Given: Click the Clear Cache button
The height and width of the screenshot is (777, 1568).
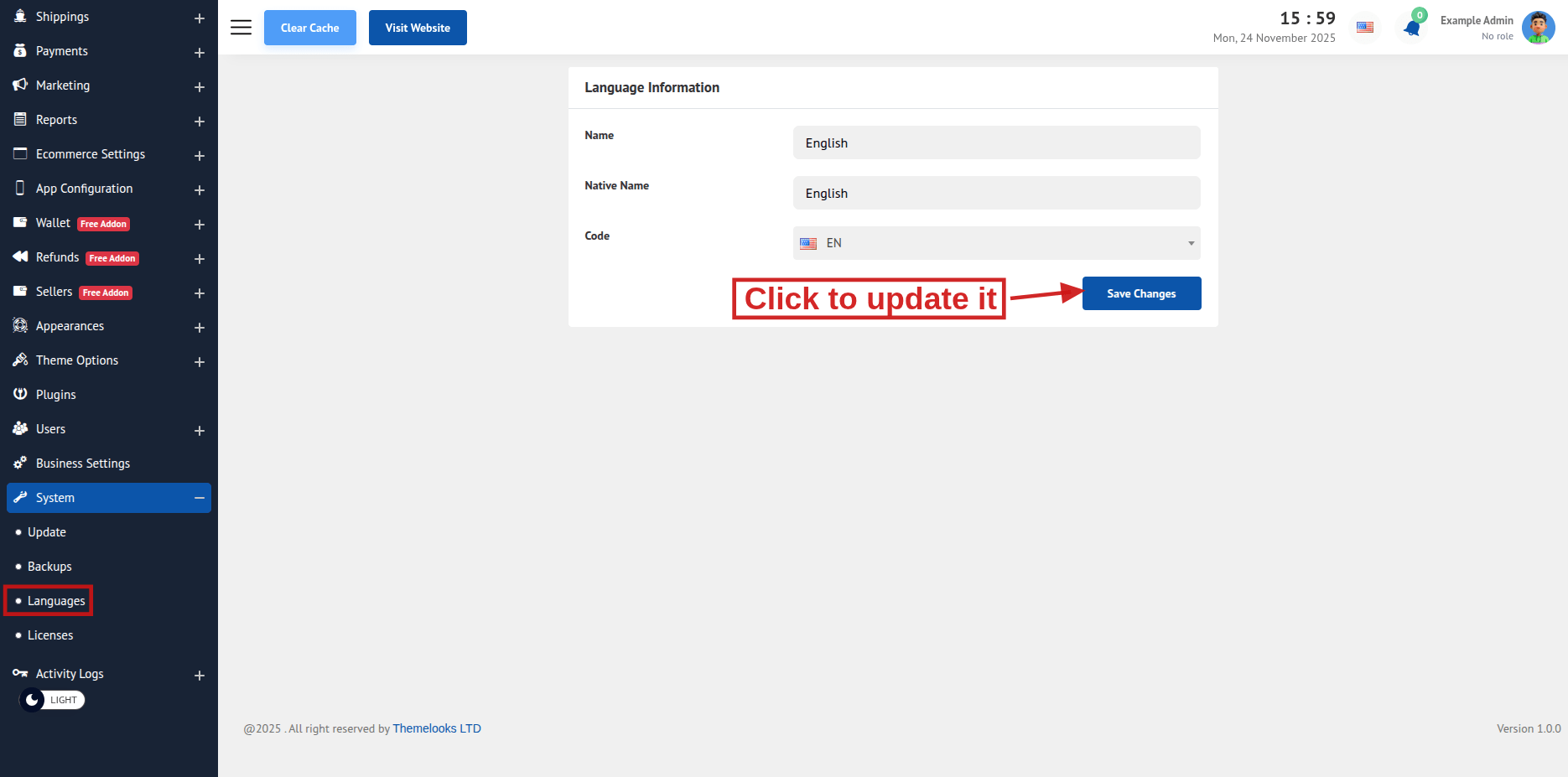Looking at the screenshot, I should click(x=309, y=28).
